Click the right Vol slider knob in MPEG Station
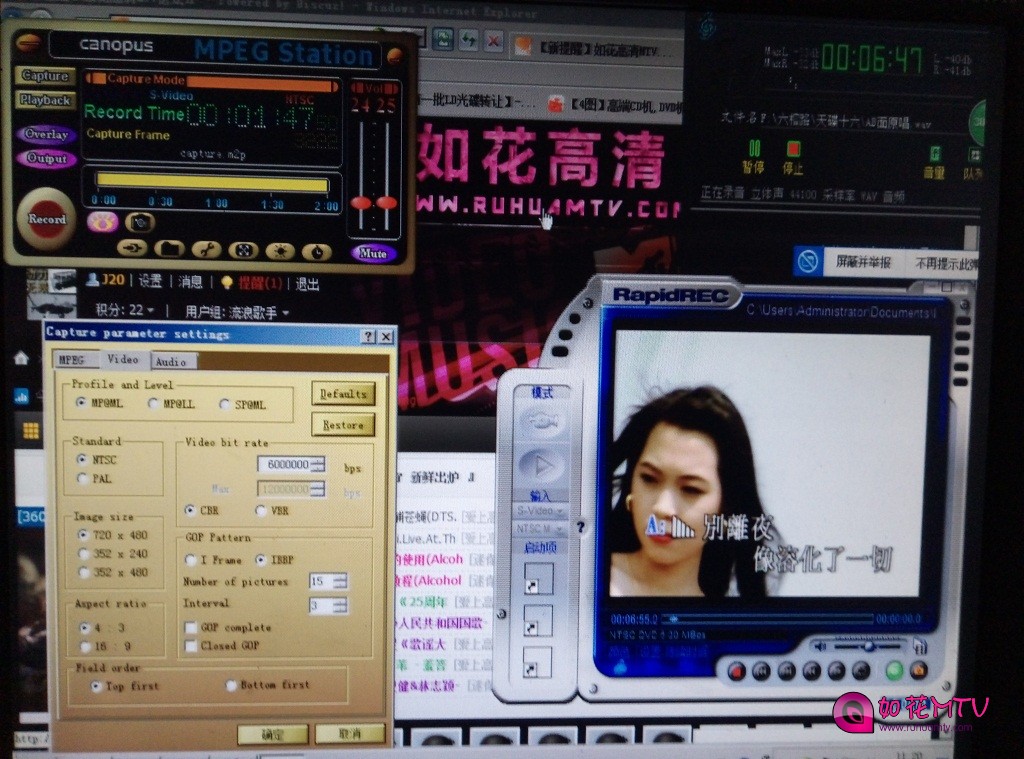The image size is (1024, 759). [387, 203]
